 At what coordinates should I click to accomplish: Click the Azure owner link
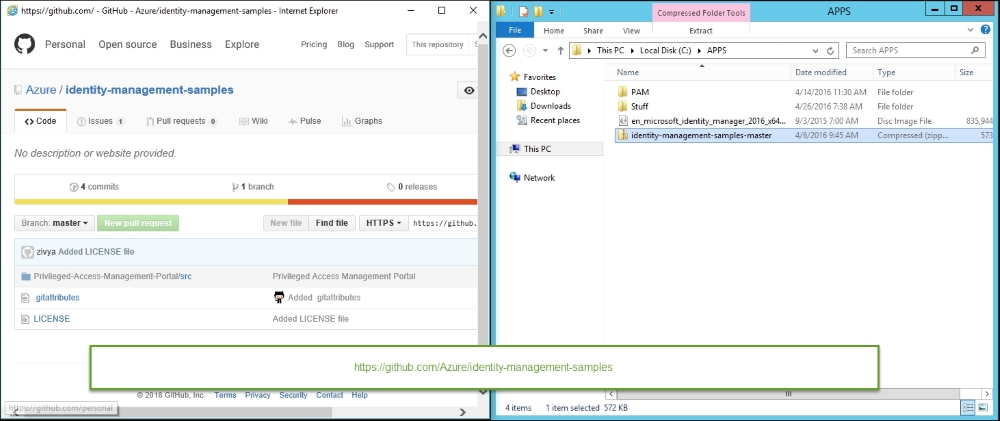[x=41, y=90]
